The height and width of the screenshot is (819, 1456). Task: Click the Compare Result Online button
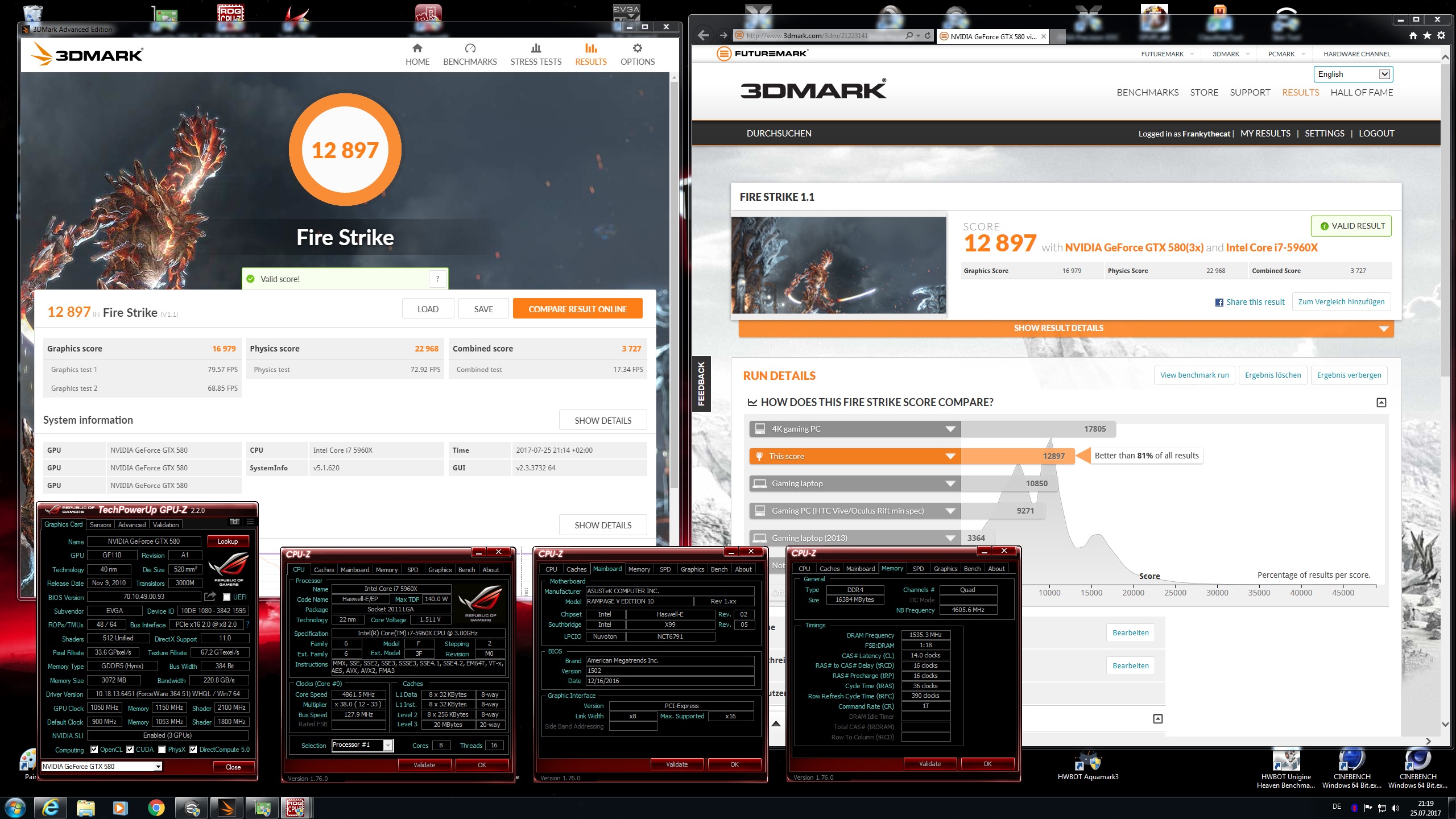tap(577, 309)
